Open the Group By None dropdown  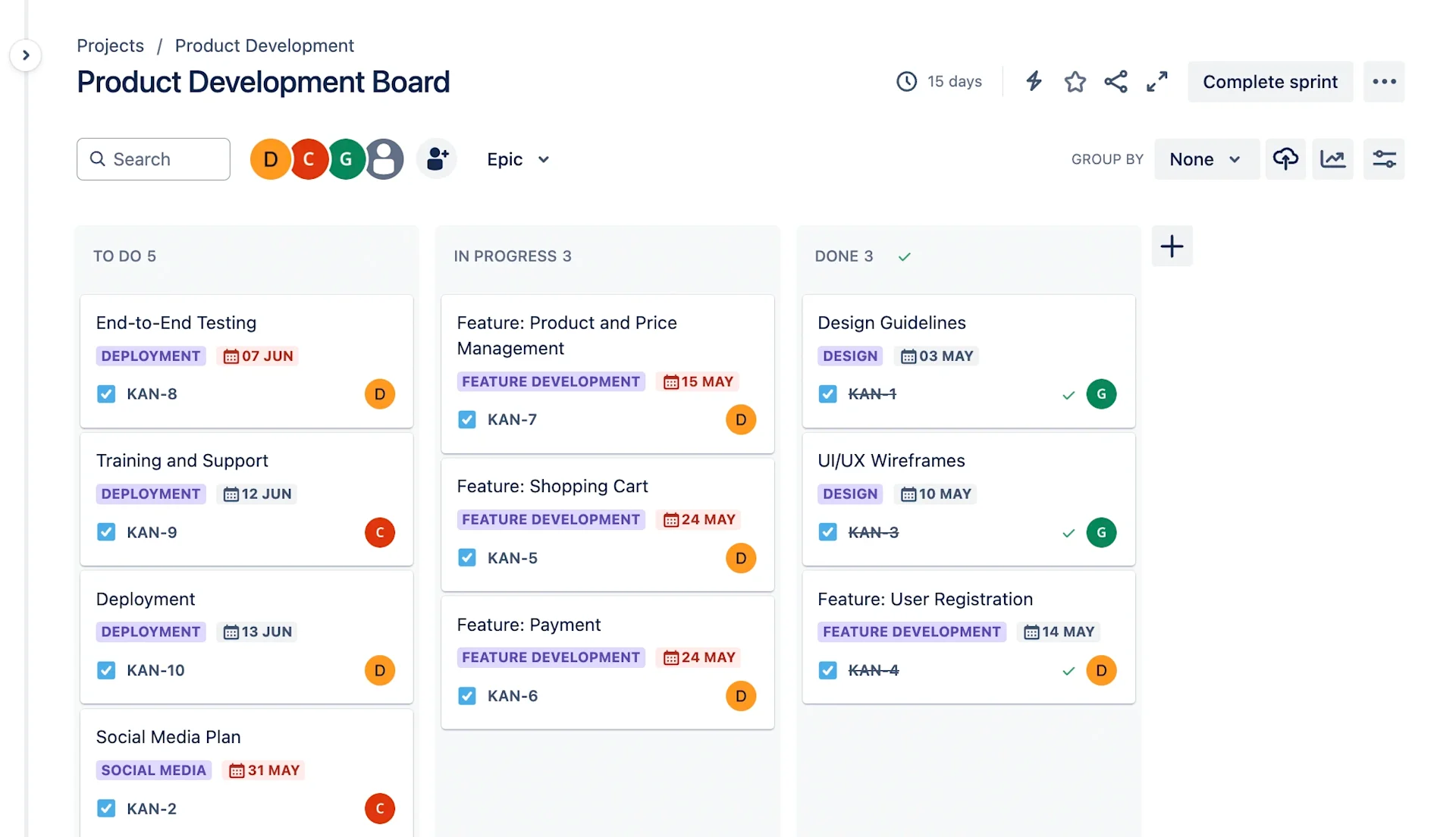[1206, 159]
